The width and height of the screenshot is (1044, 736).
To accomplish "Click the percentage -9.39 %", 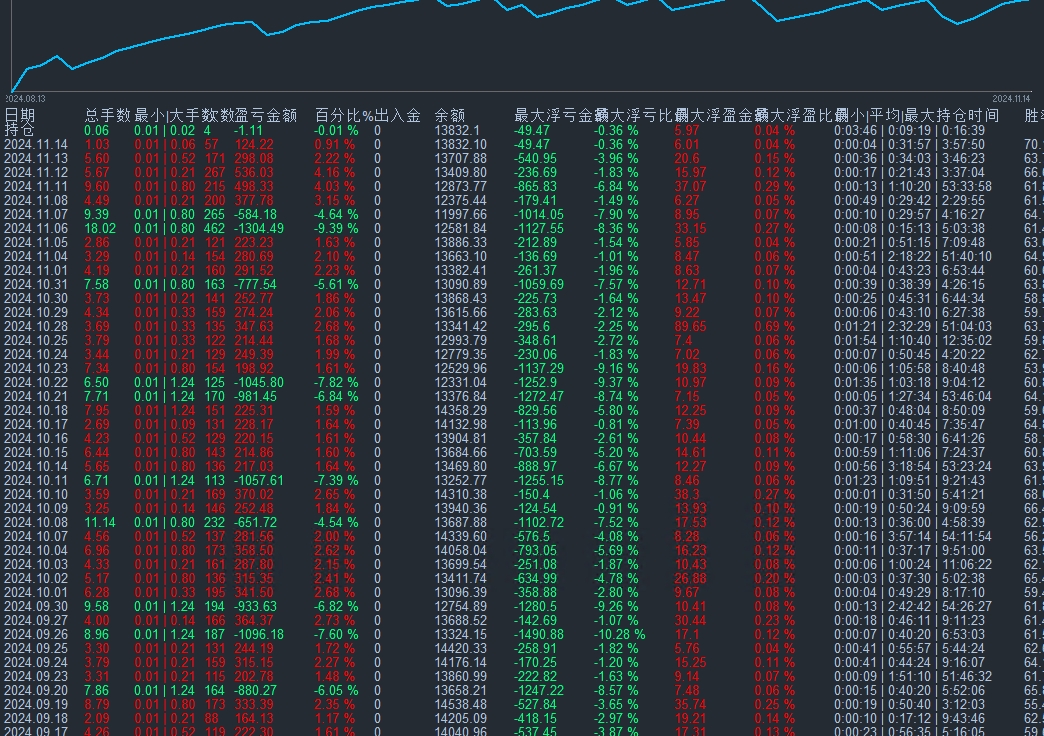I will (336, 228).
